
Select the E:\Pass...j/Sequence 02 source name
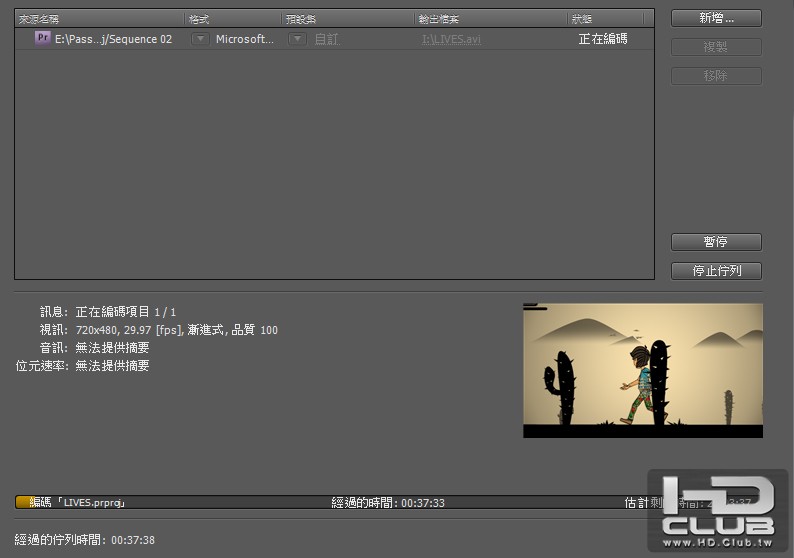113,39
